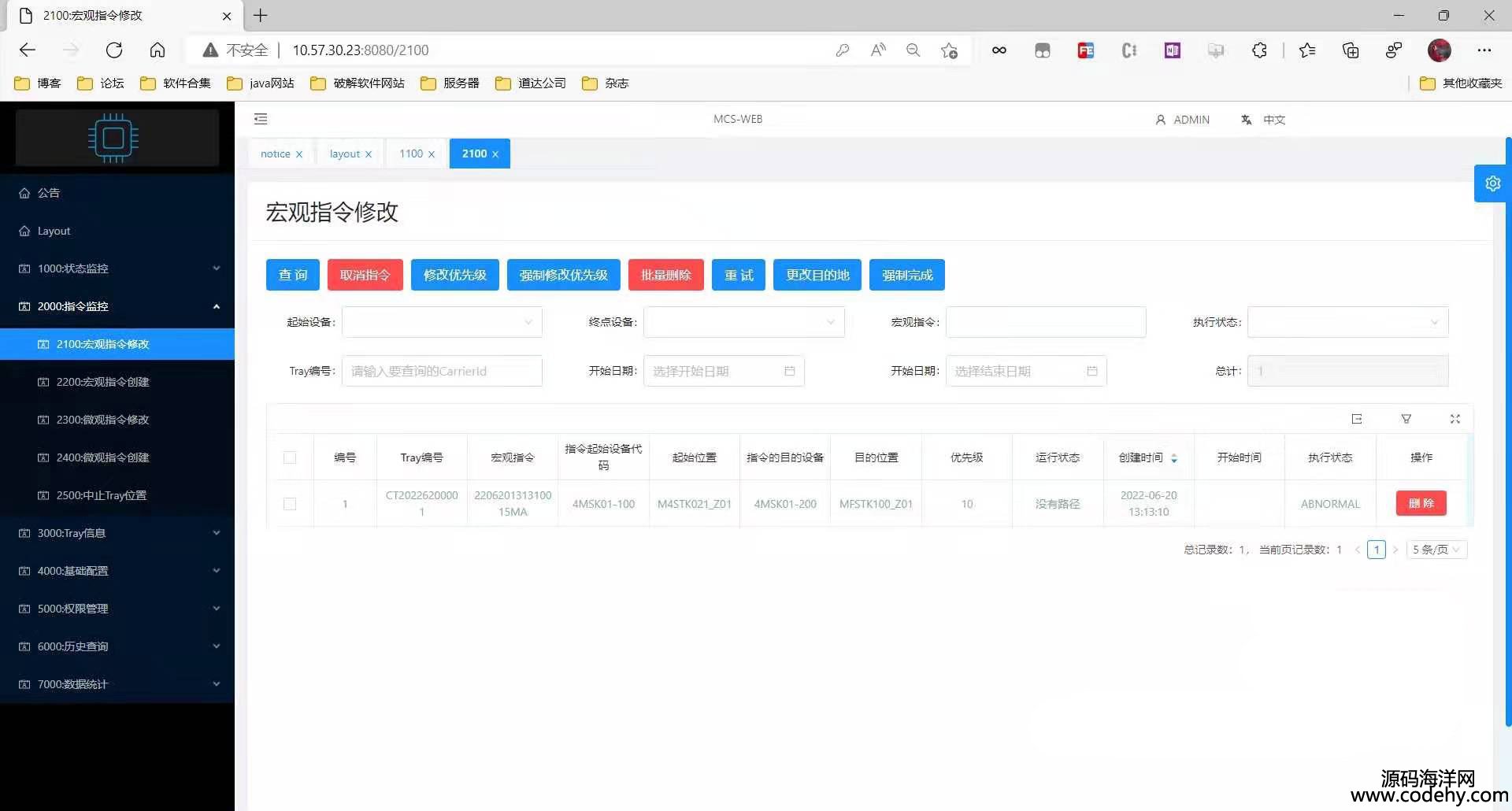Open calendar icon in start date field
Viewport: 1512px width, 811px height.
coord(790,371)
